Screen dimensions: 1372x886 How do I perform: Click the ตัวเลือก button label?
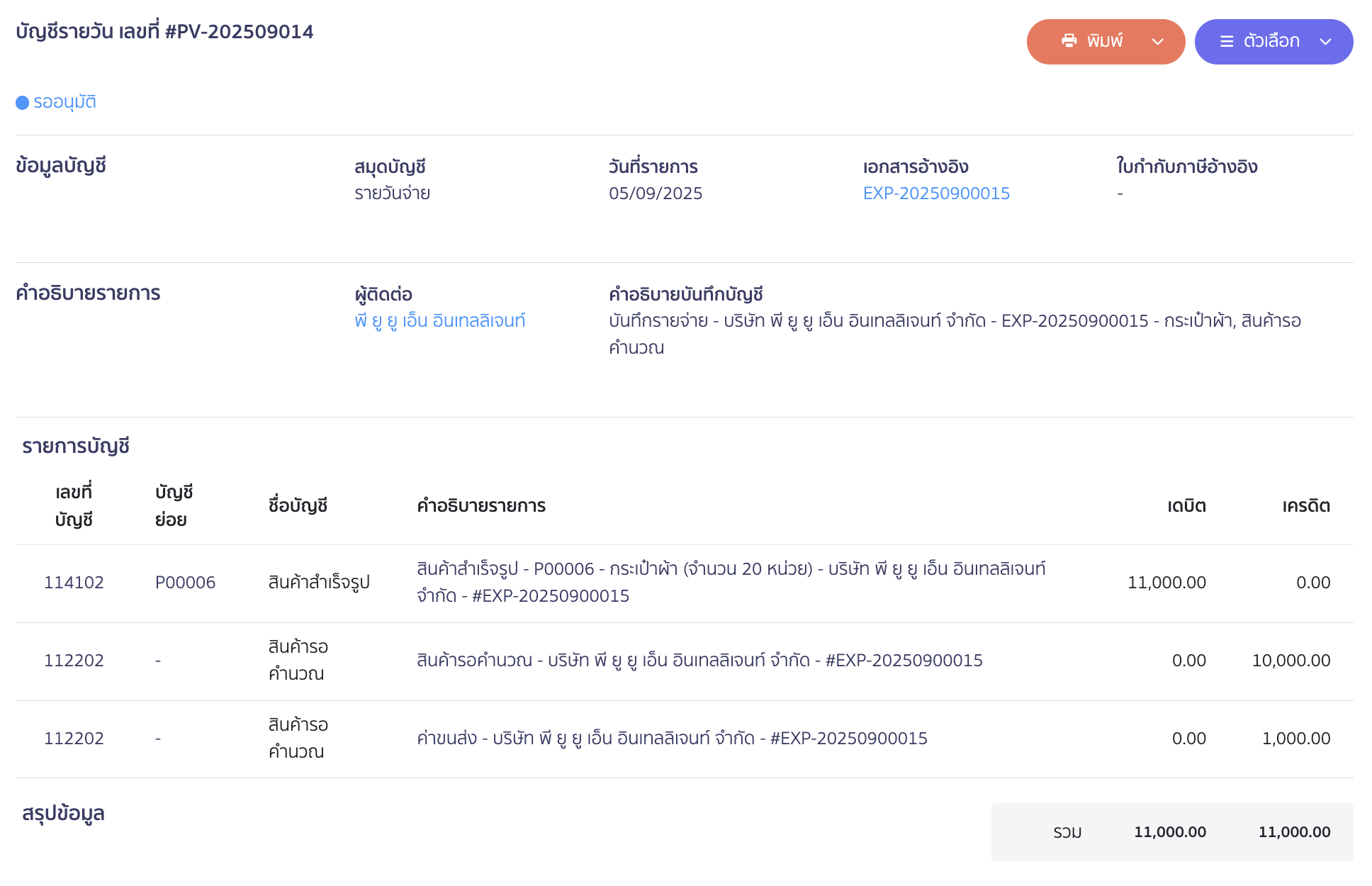pos(1271,41)
